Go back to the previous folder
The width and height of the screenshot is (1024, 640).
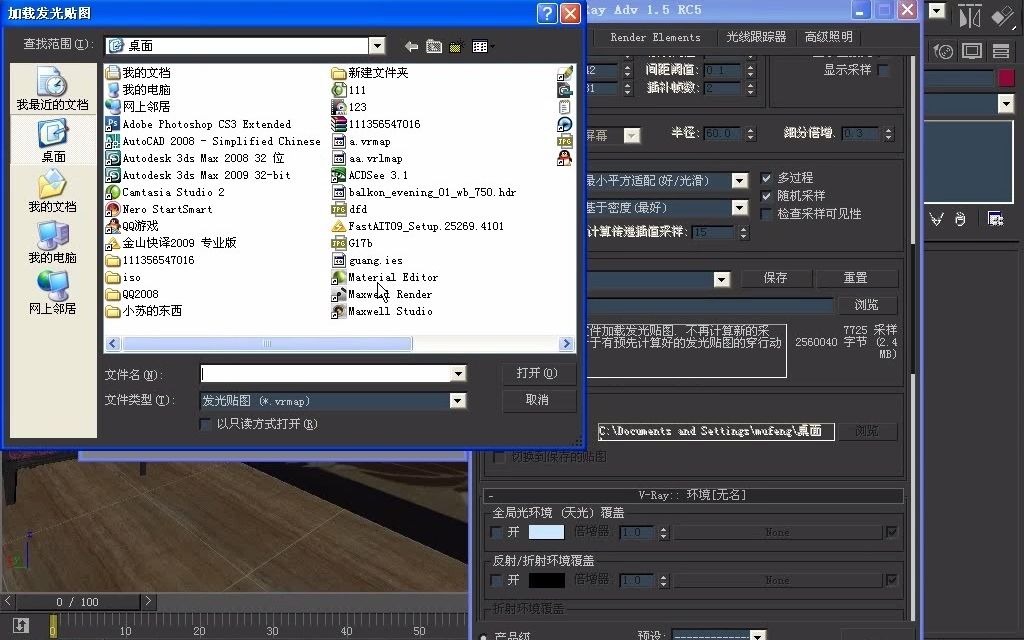pos(412,46)
